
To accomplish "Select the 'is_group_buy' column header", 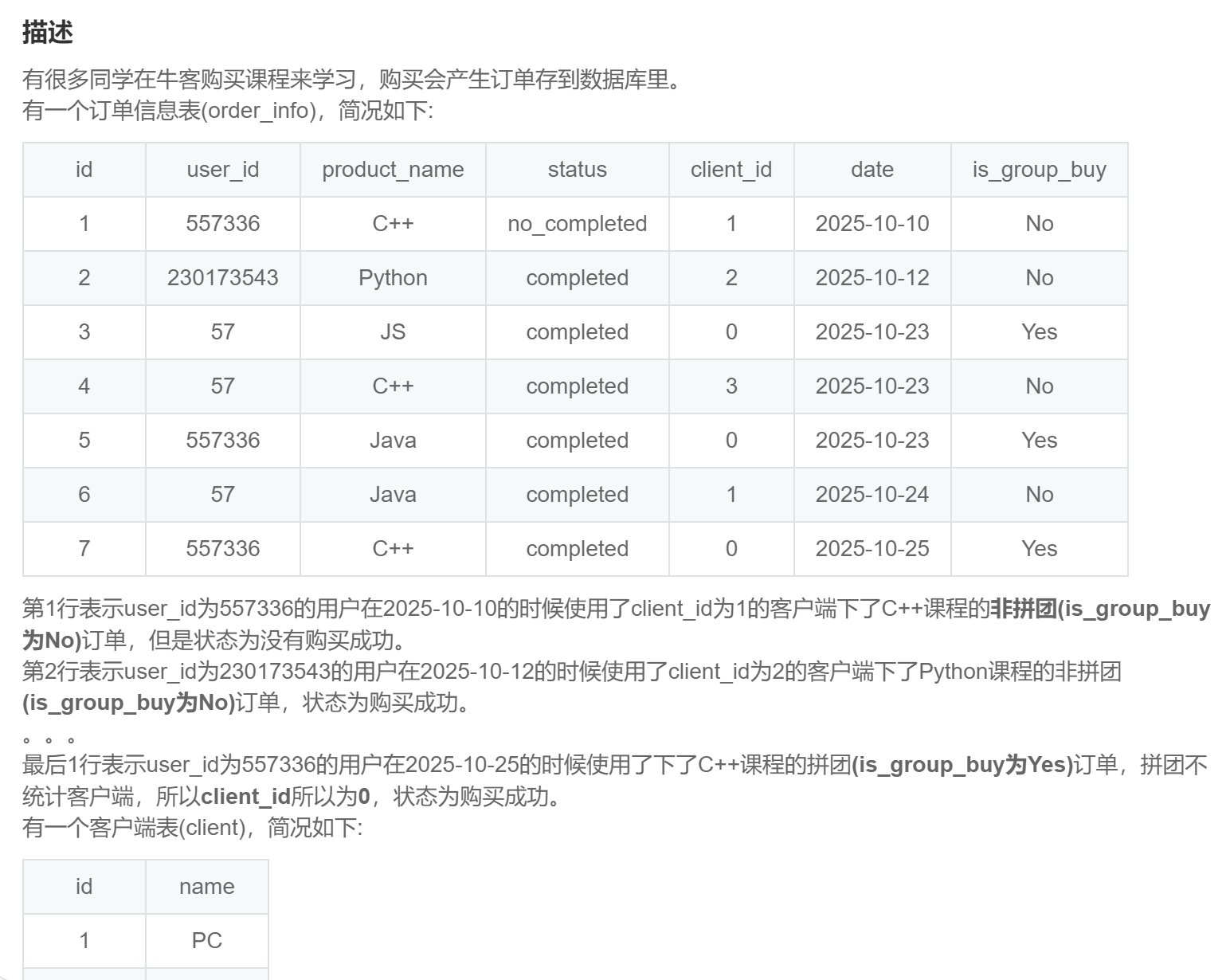I will coord(1040,170).
